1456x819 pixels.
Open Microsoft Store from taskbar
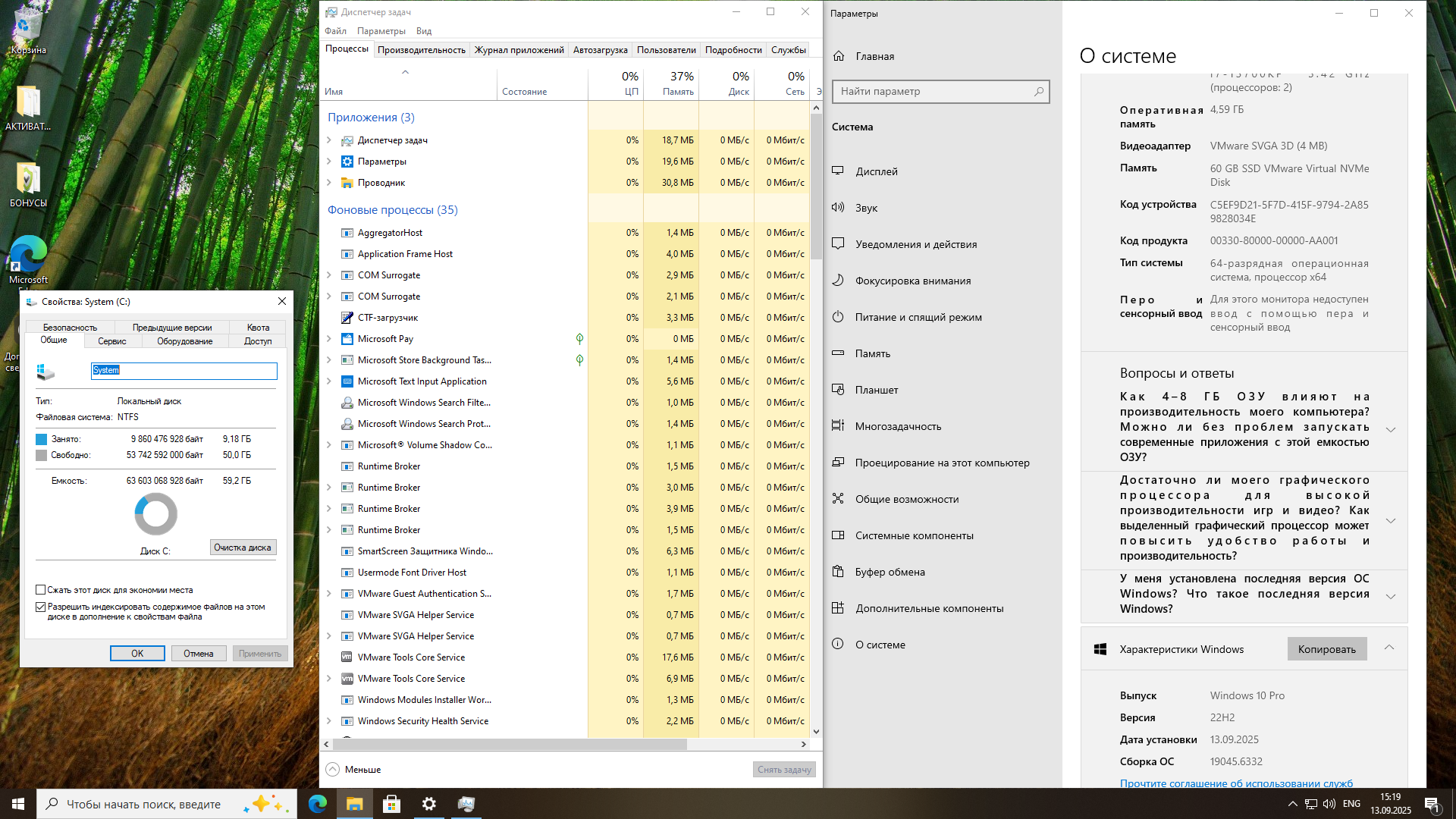pos(391,804)
